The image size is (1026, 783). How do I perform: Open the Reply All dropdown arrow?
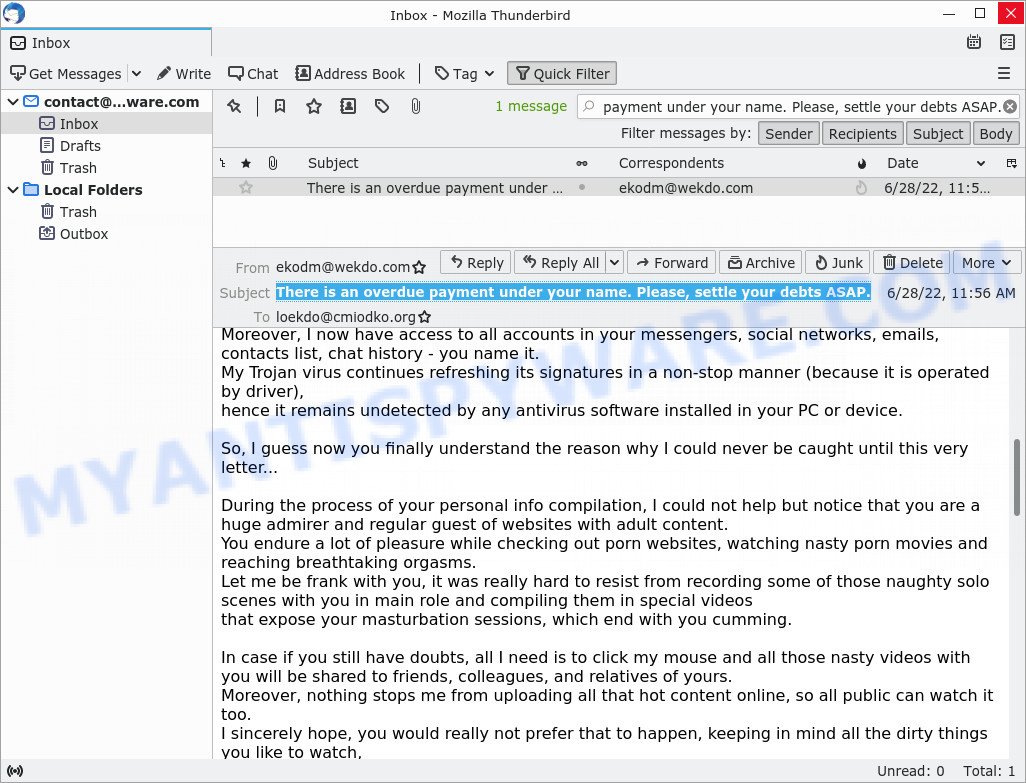(614, 263)
